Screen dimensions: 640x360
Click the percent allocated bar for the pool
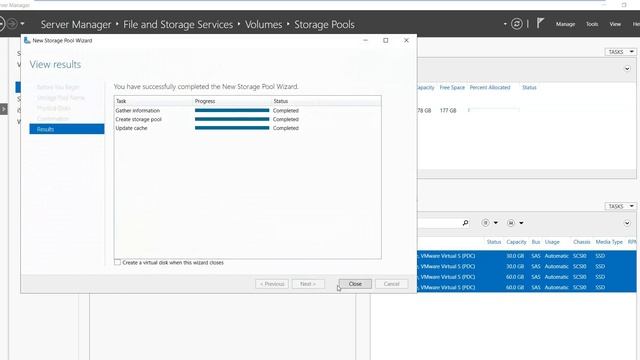tap(494, 110)
